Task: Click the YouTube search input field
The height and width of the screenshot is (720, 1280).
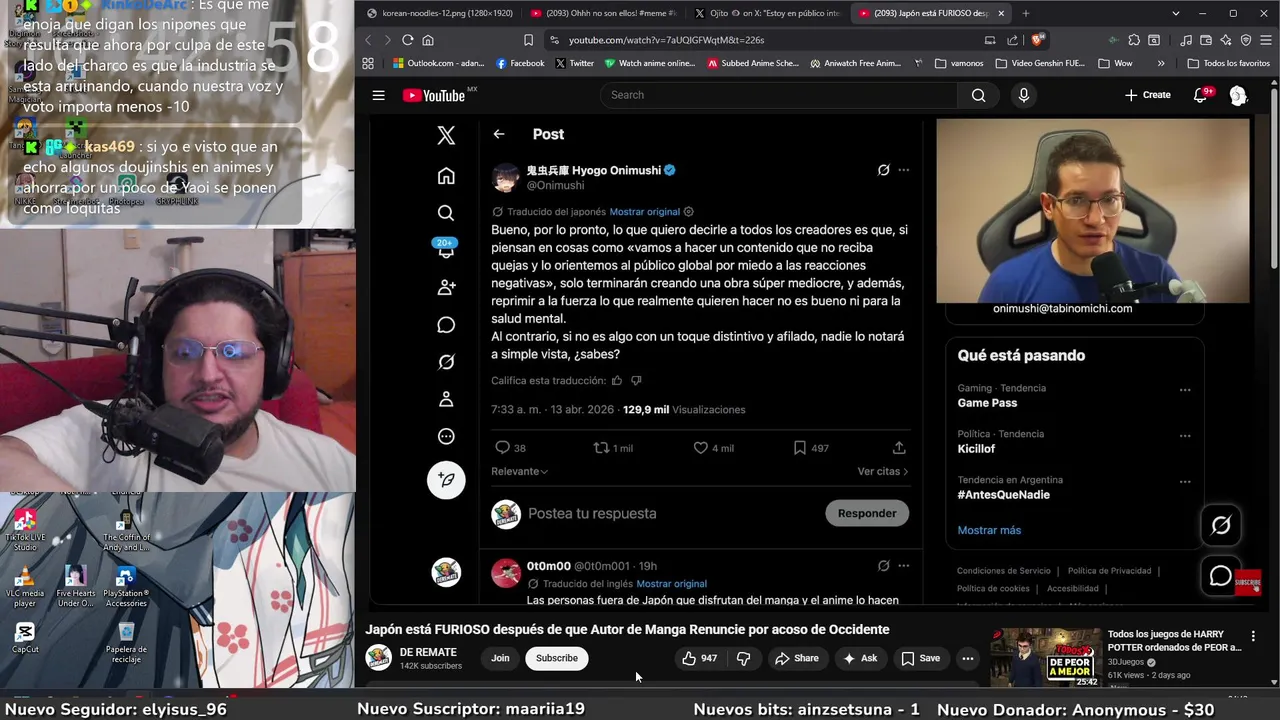Action: click(x=779, y=95)
